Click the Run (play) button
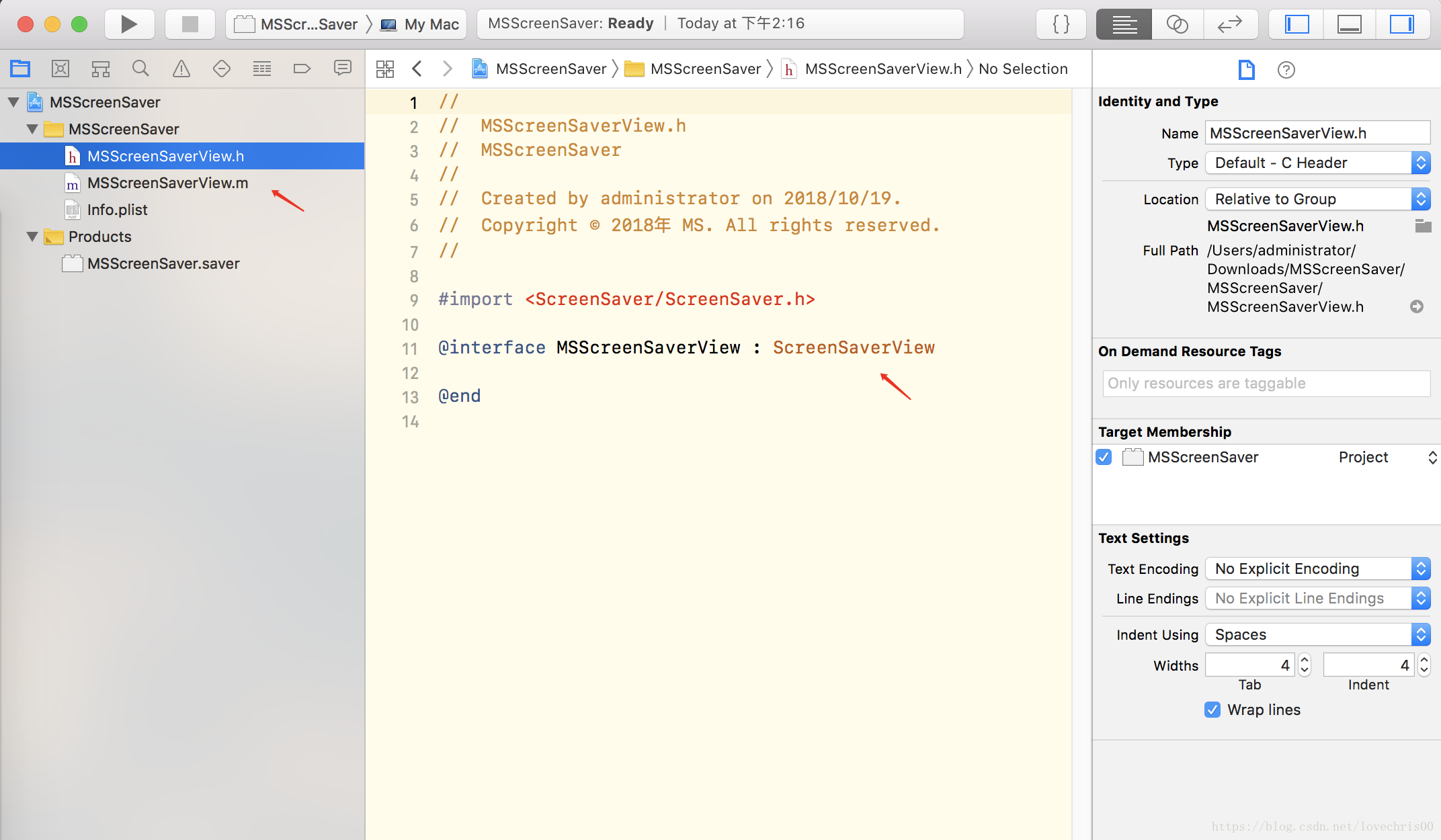This screenshot has height=840, width=1441. tap(129, 24)
